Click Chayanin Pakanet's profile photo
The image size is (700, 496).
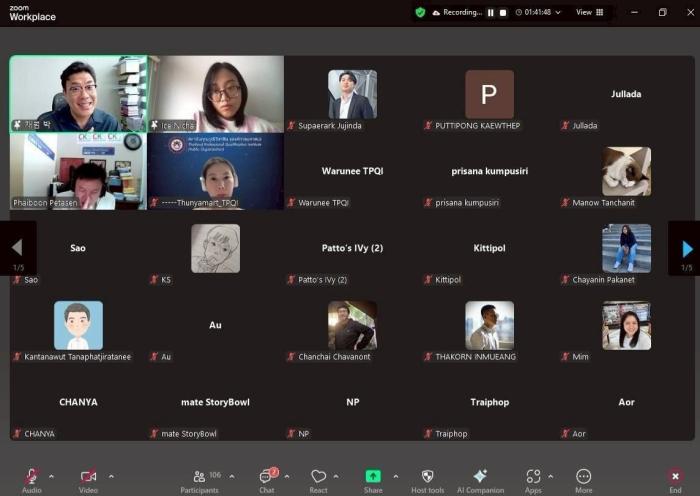(x=626, y=248)
